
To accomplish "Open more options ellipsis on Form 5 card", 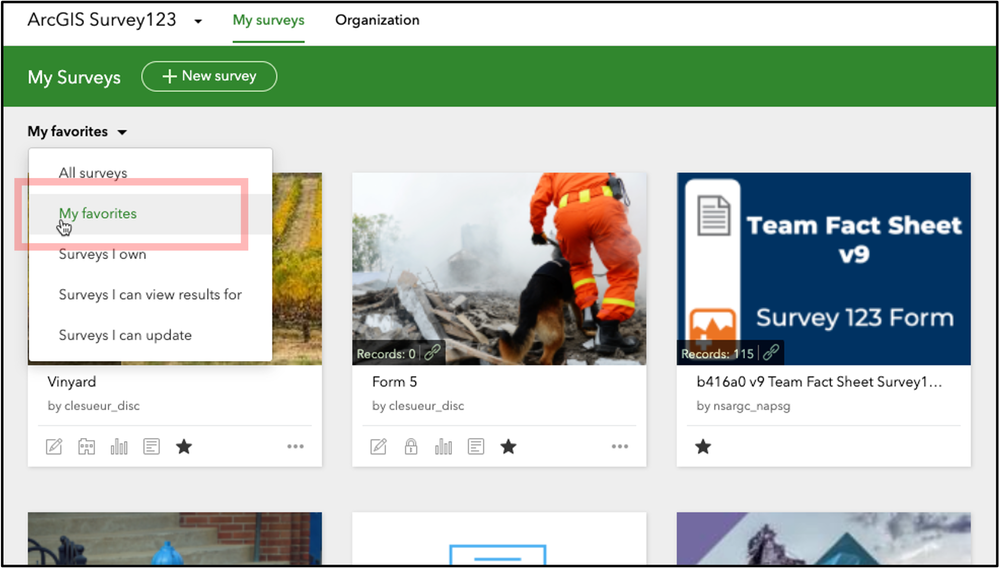I will (x=620, y=447).
